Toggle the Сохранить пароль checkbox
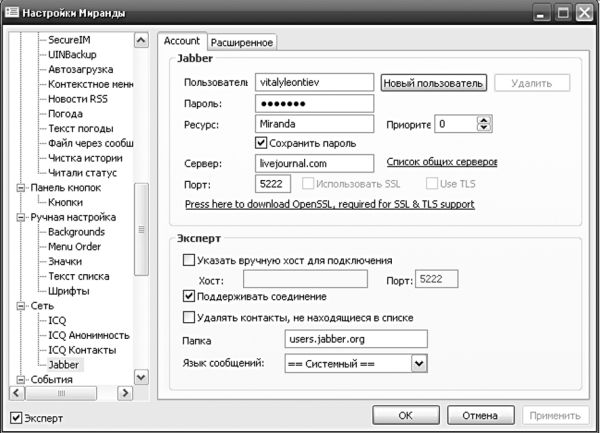The height and width of the screenshot is (433, 600). coord(262,144)
